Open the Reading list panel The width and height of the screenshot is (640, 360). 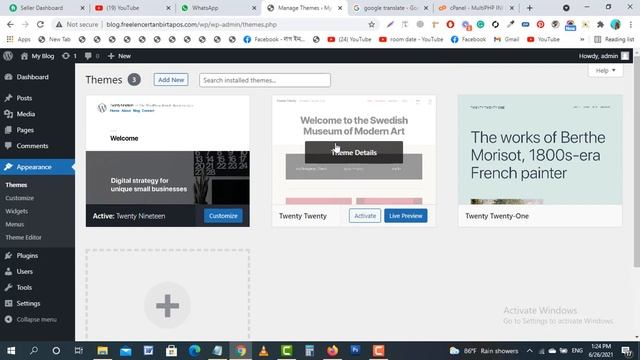[x=614, y=40]
